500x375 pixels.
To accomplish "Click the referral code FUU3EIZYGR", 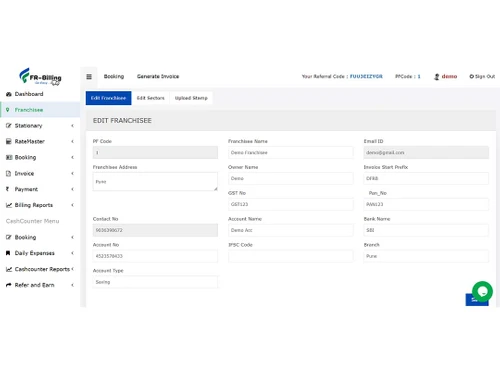I will [366, 76].
